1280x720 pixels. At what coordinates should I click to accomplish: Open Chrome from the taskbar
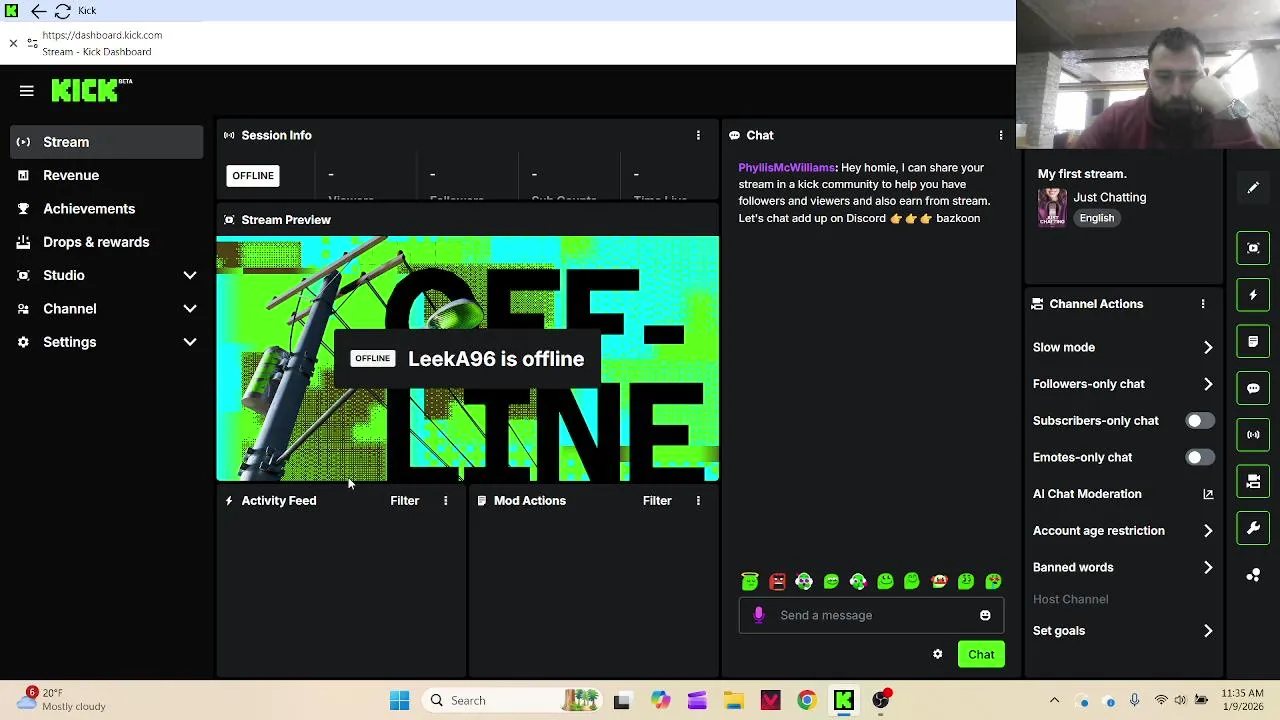(806, 700)
